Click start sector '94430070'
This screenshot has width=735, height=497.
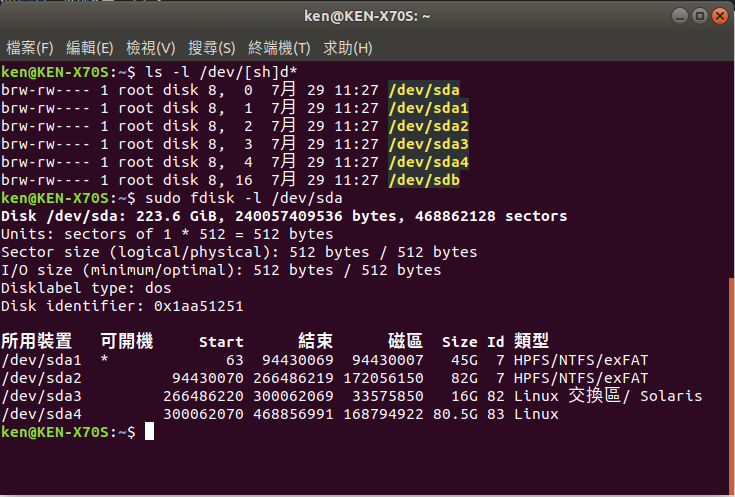point(208,378)
